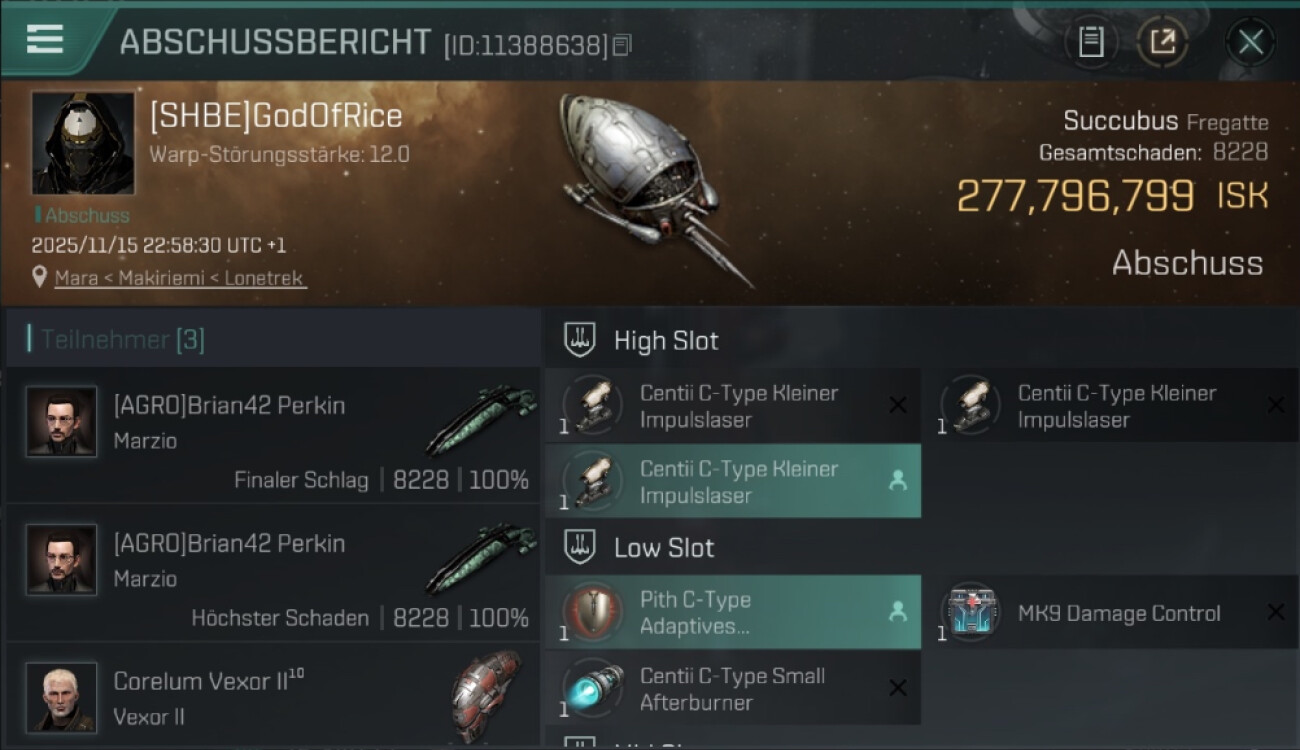Close the Abschussbericht window

coord(1250,42)
